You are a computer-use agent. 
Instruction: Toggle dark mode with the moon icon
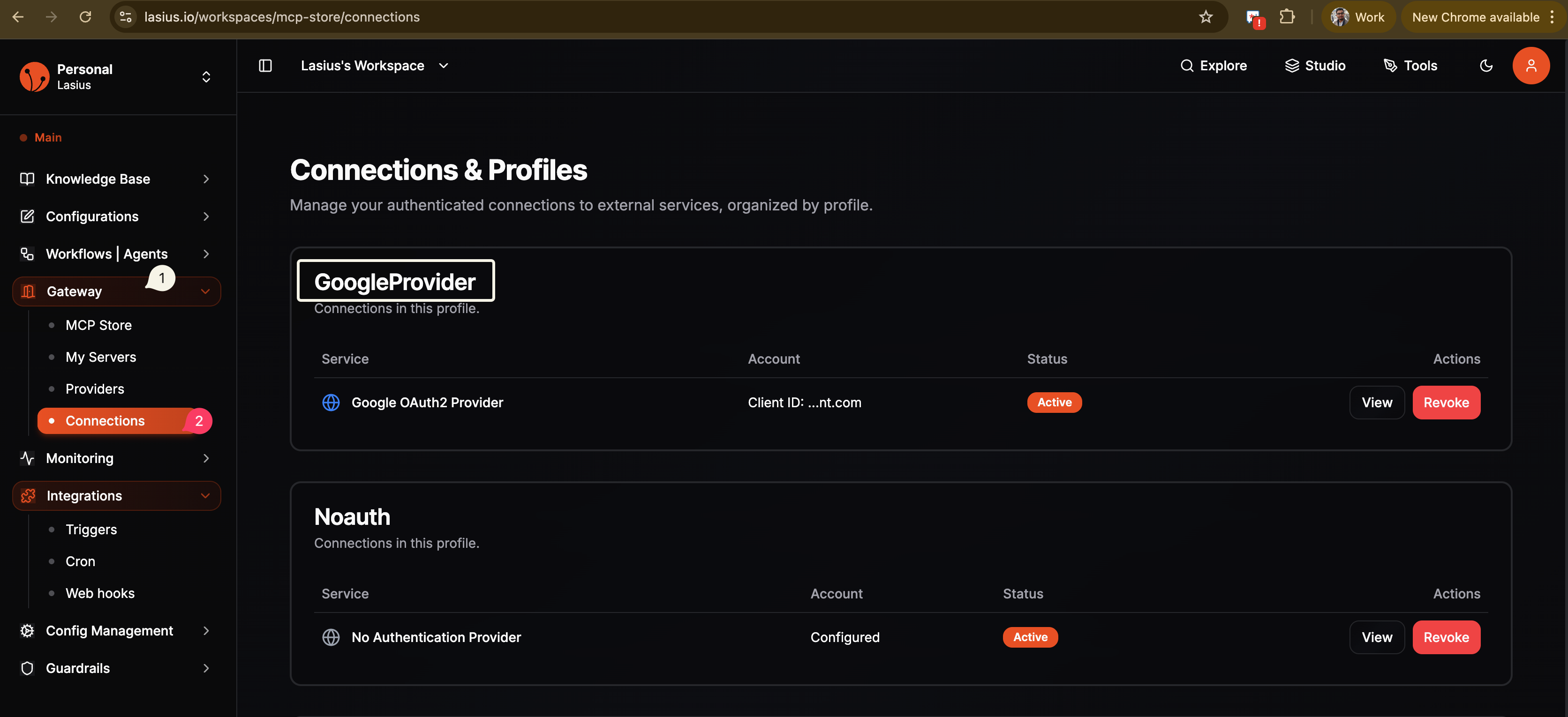pyautogui.click(x=1486, y=65)
